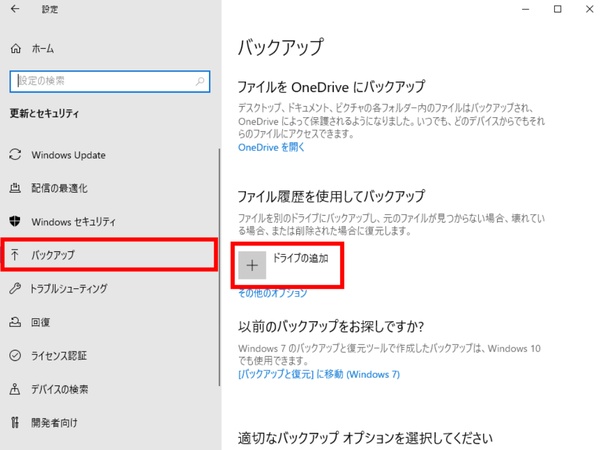This screenshot has width=603, height=450.
Task: Click the Home house icon
Action: point(15,48)
